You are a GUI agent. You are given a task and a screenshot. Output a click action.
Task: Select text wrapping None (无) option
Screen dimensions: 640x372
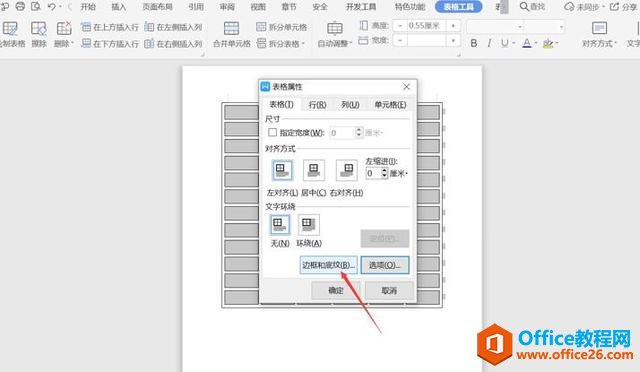pos(280,225)
